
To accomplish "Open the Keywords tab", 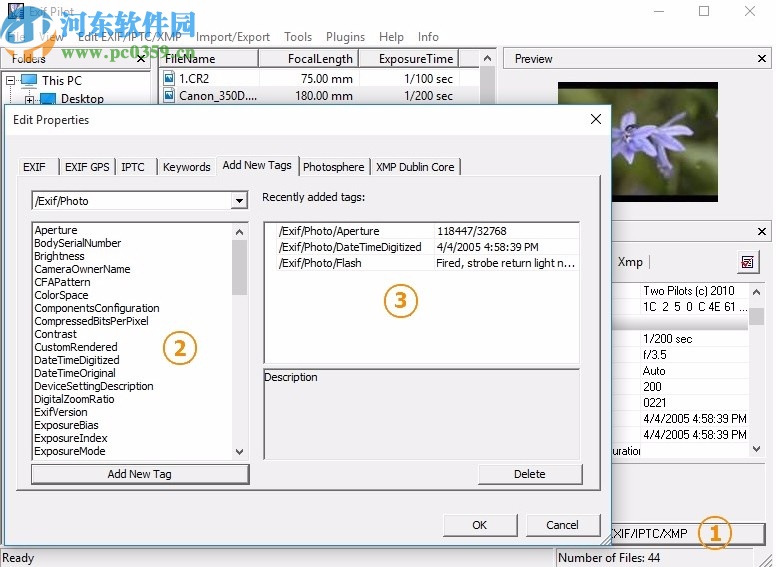I will pyautogui.click(x=187, y=167).
